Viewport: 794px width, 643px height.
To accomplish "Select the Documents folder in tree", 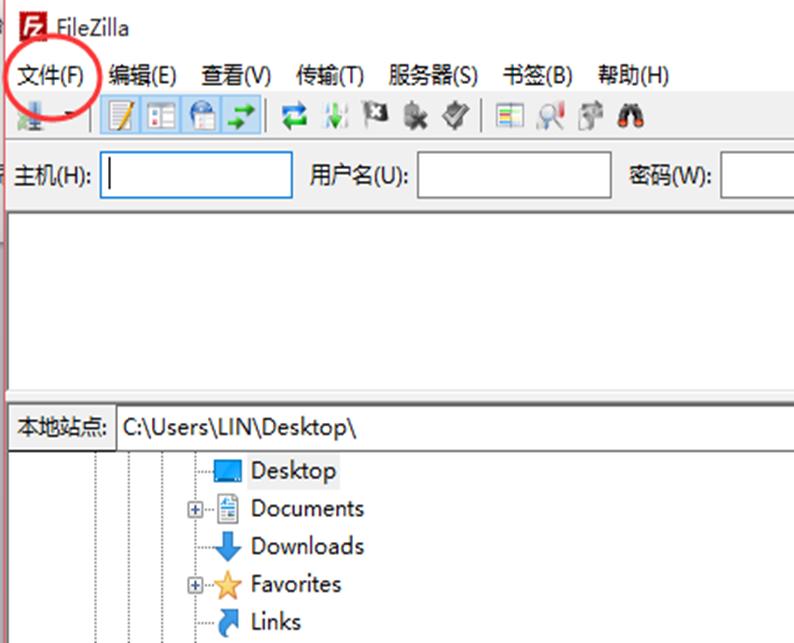I will [x=307, y=508].
